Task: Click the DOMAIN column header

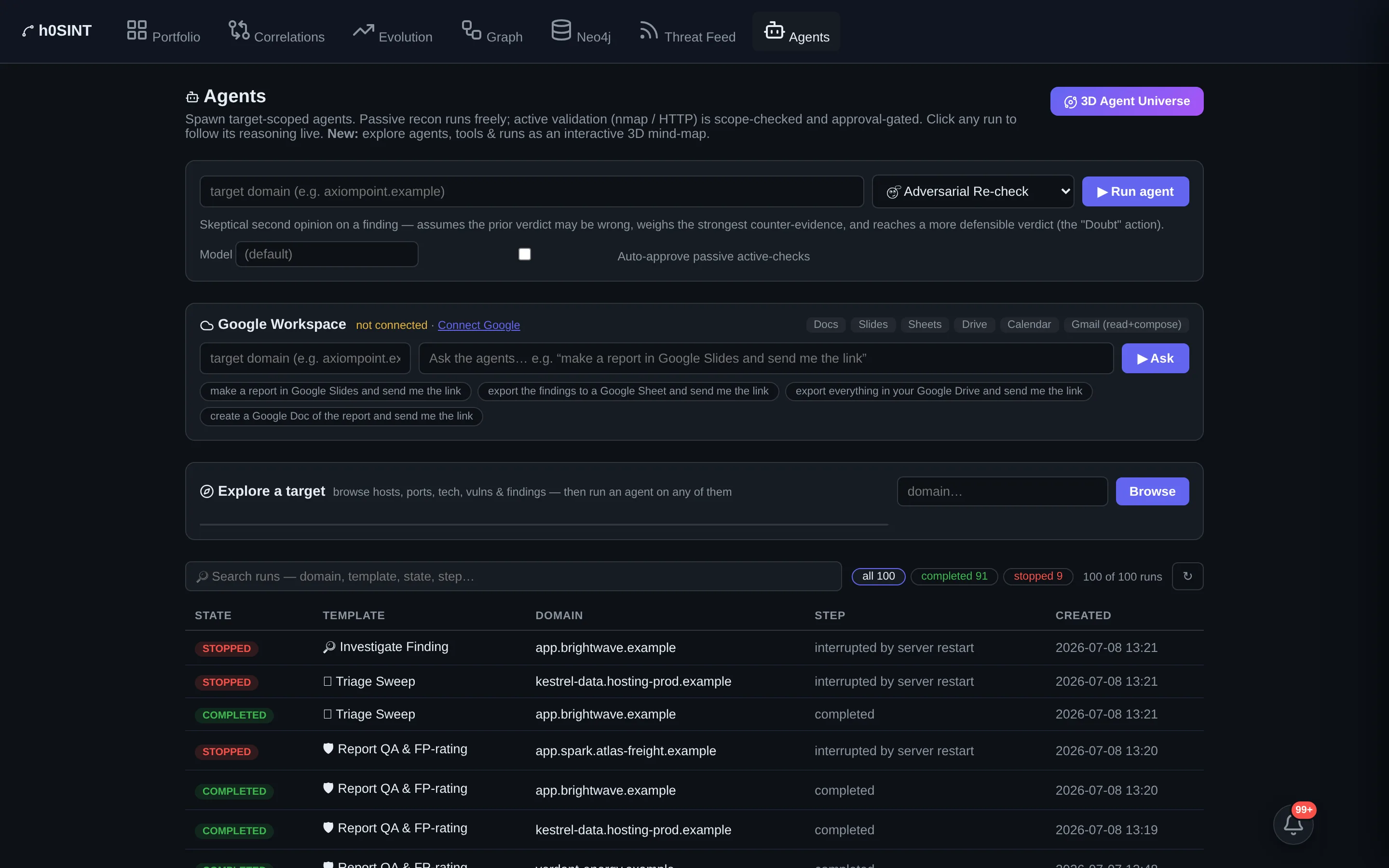Action: click(x=559, y=615)
